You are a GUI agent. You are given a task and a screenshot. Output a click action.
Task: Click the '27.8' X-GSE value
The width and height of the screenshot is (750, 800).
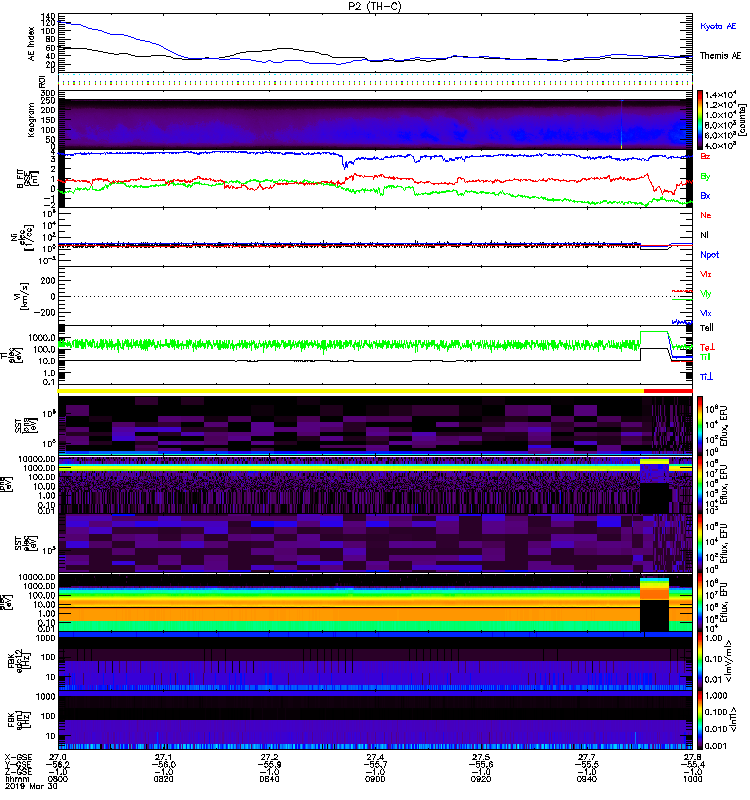click(692, 757)
